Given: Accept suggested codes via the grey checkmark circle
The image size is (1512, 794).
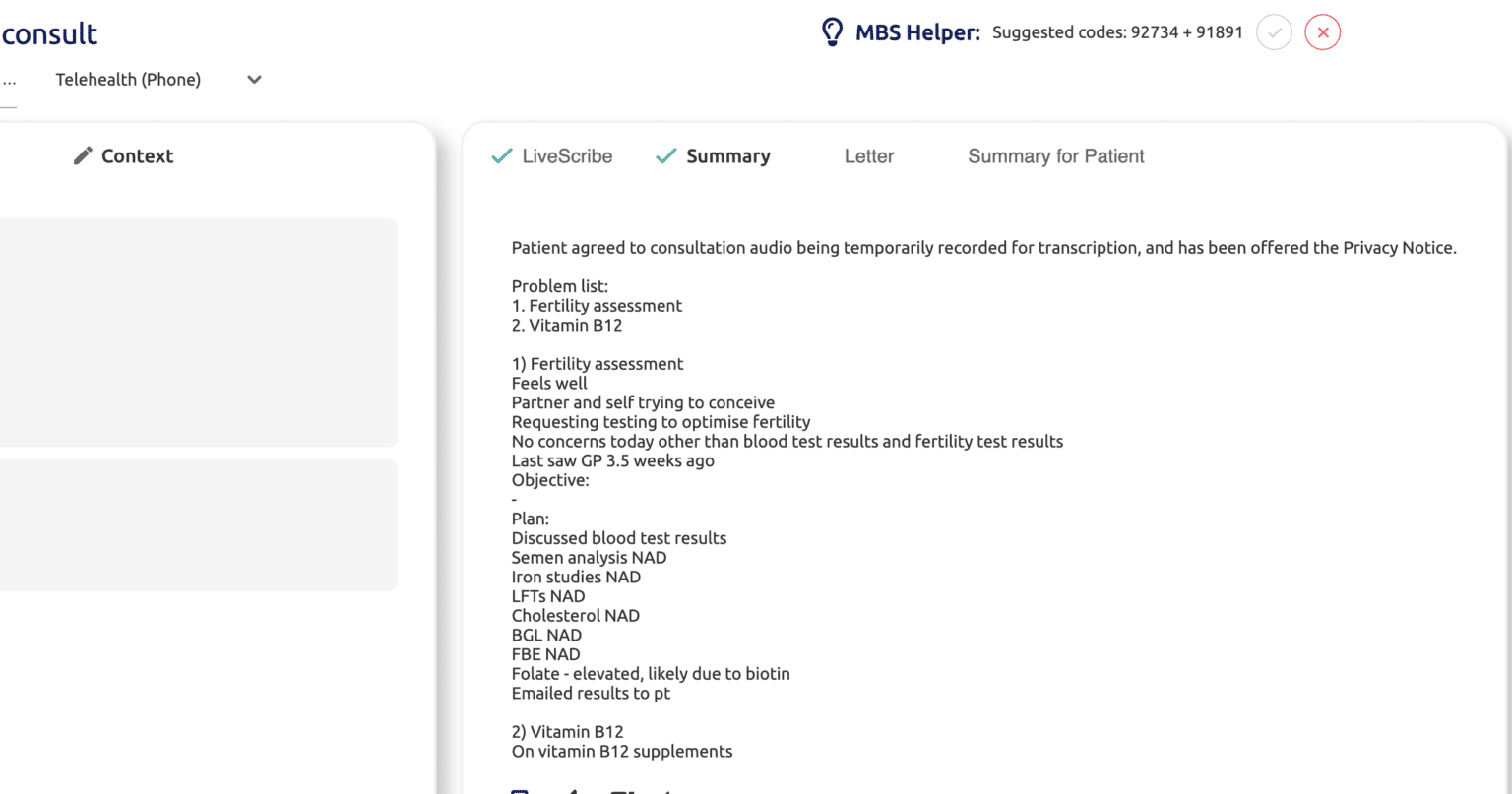Looking at the screenshot, I should (x=1274, y=31).
